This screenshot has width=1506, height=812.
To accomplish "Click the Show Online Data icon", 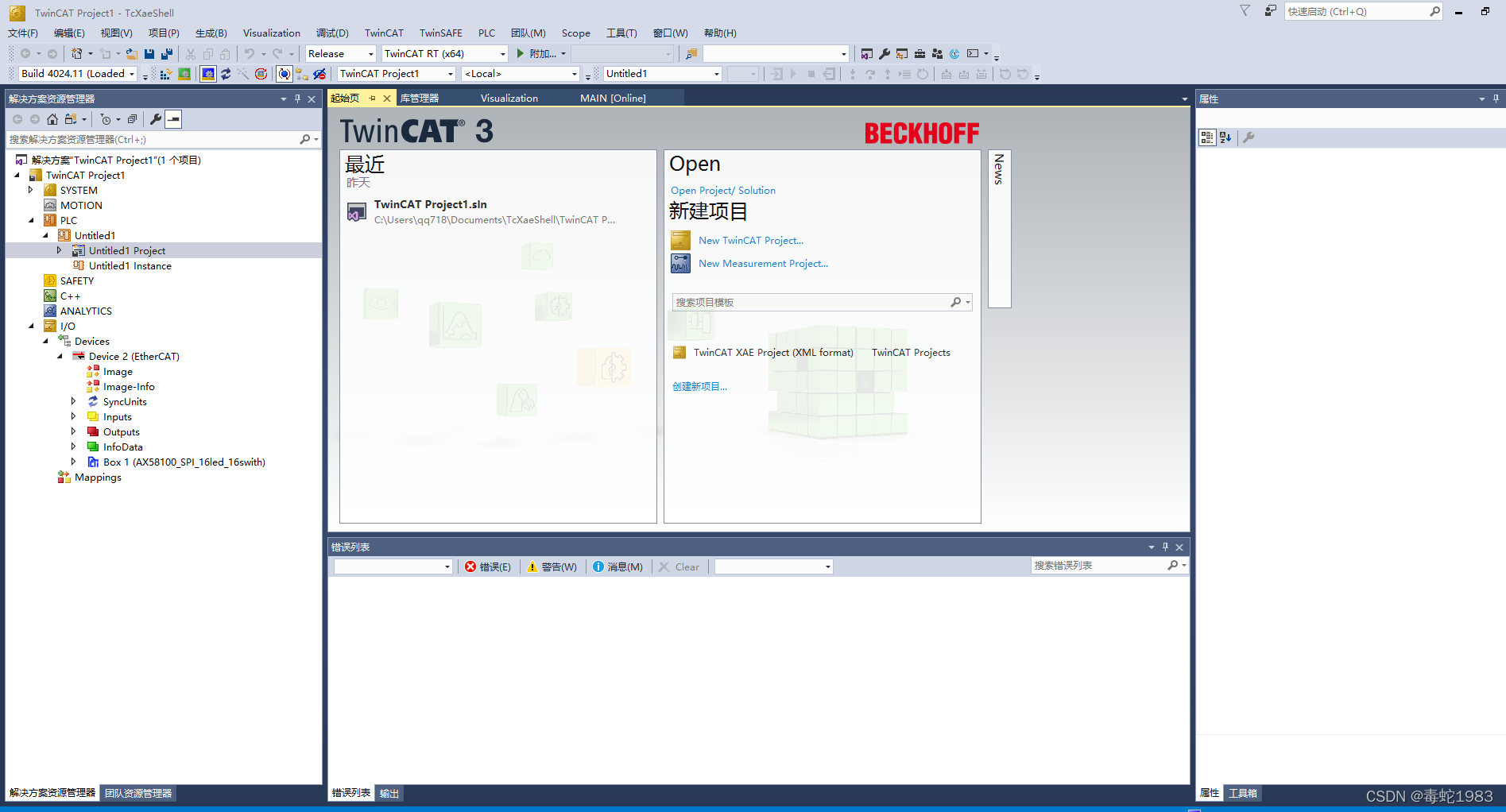I will [x=285, y=74].
